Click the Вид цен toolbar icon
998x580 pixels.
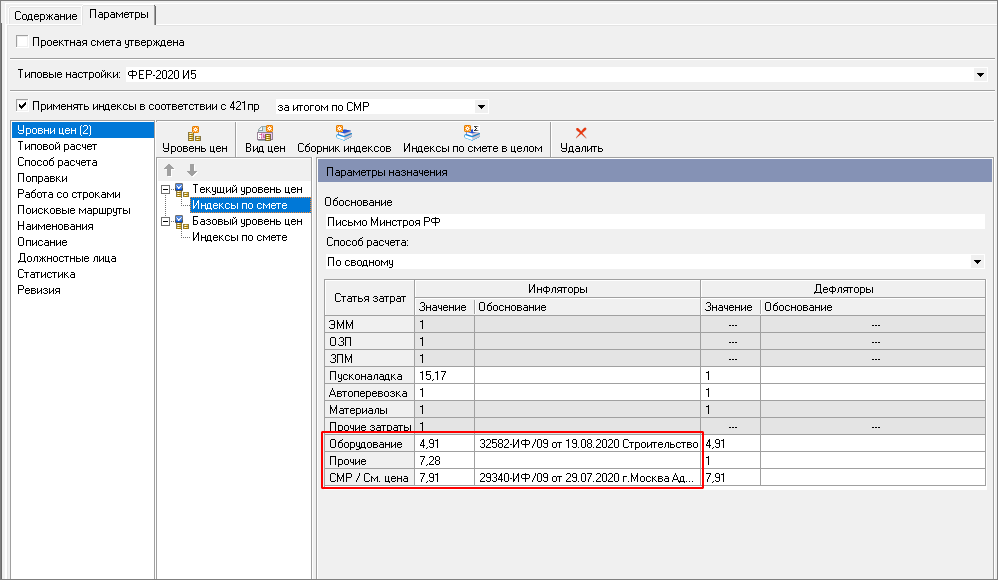265,132
